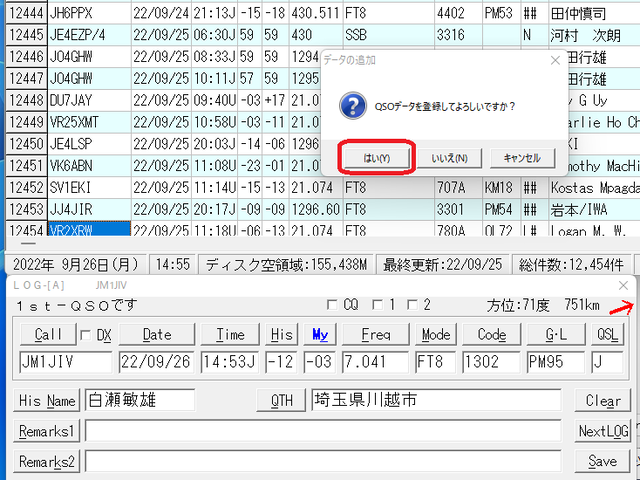Click the empty Remarks2 text field
Screen dimensions: 640x480
coord(323,462)
